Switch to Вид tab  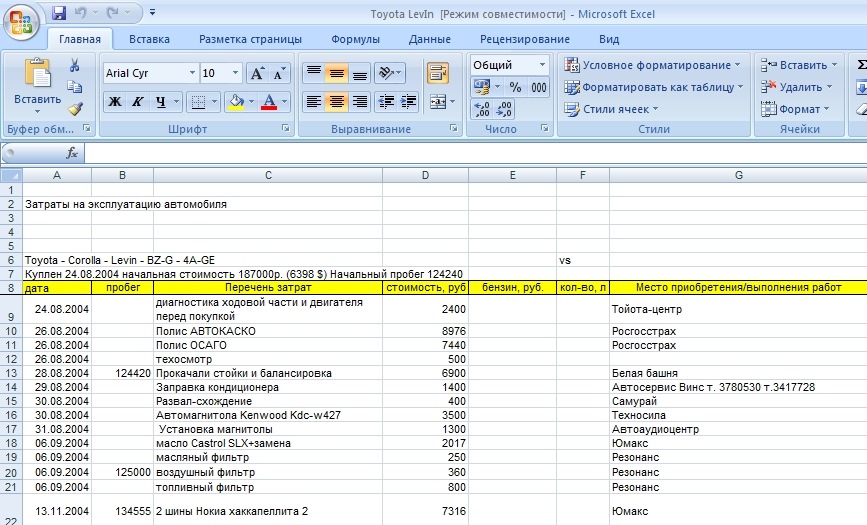click(x=609, y=39)
